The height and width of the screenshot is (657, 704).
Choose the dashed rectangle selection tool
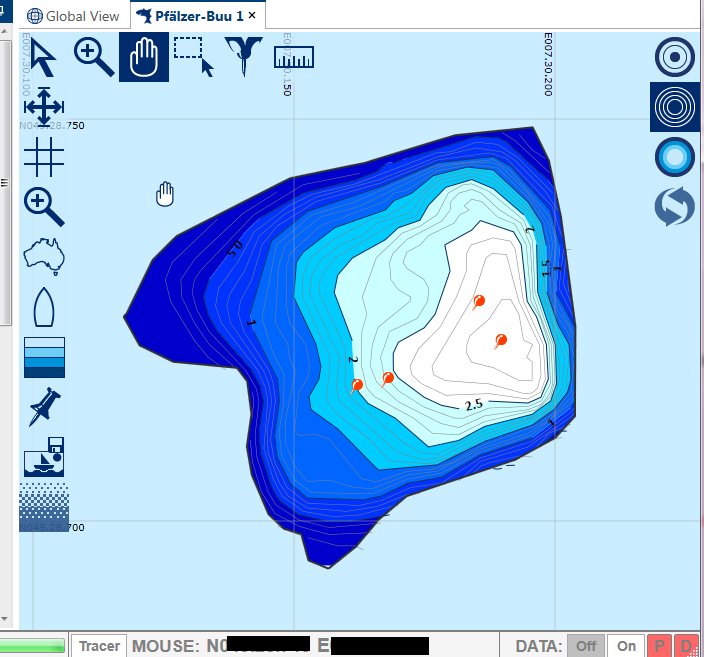pyautogui.click(x=194, y=56)
